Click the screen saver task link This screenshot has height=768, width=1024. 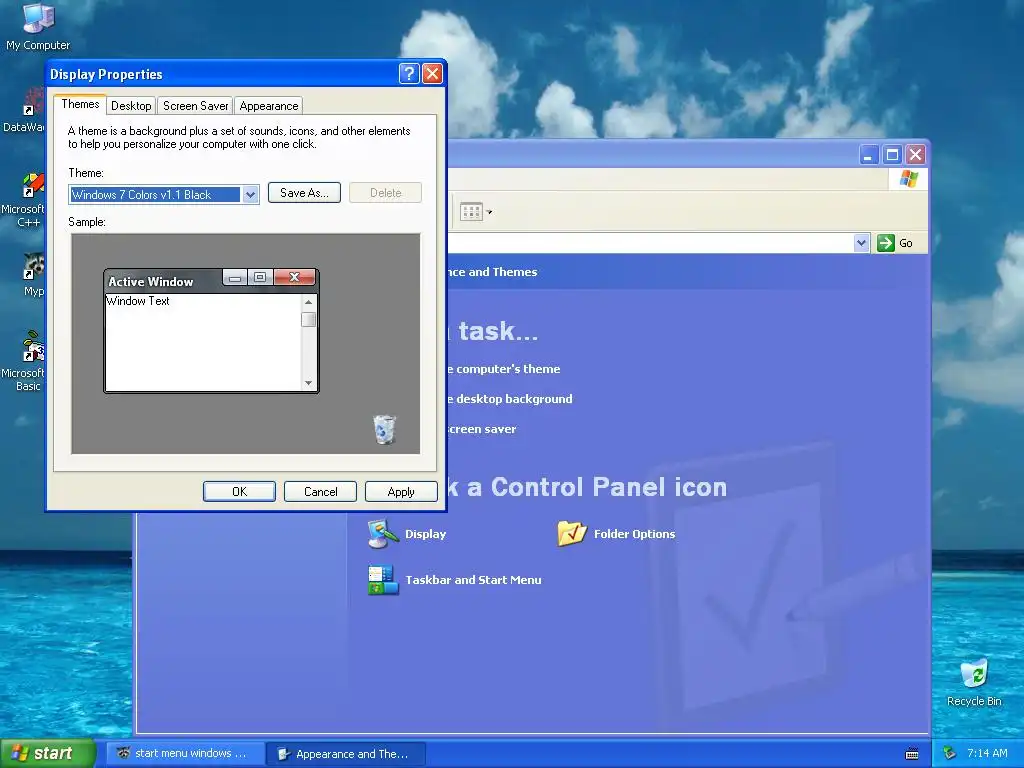pos(482,429)
